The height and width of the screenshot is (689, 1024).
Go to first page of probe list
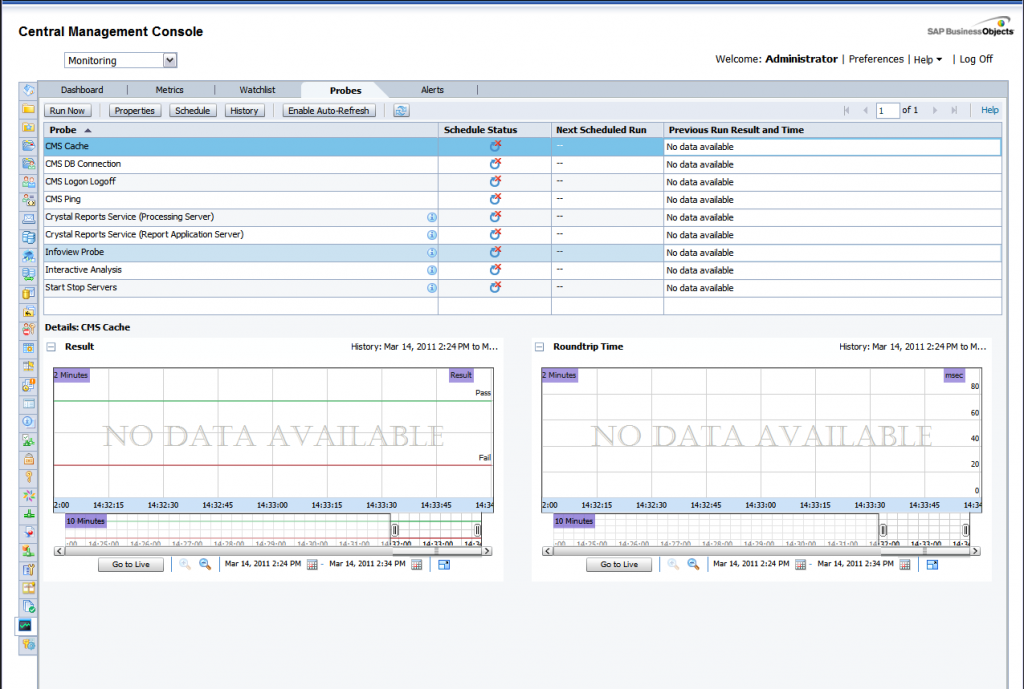(847, 110)
